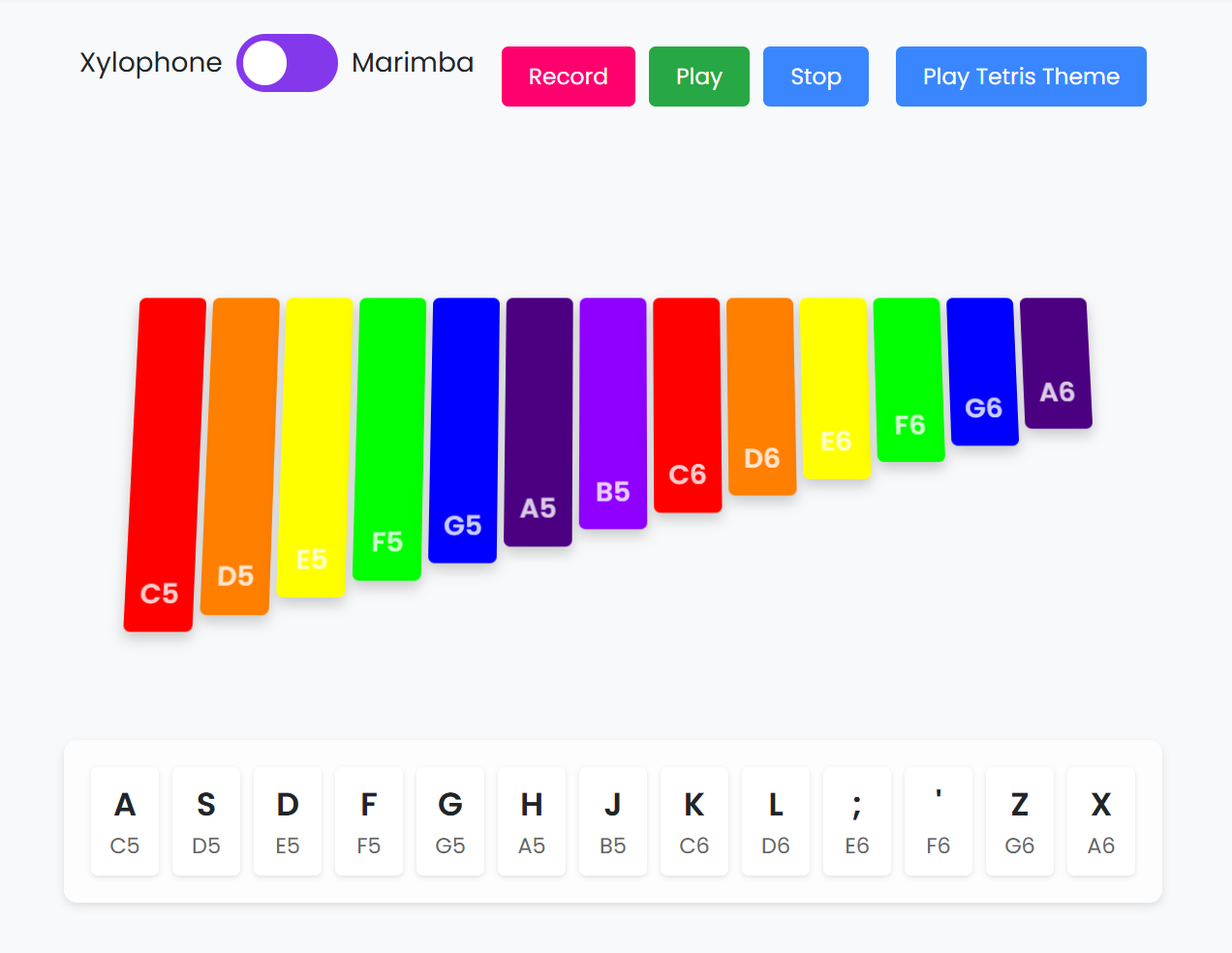Strike the dark purple A5 bar
Screen dimensions: 1232x953
click(x=539, y=422)
